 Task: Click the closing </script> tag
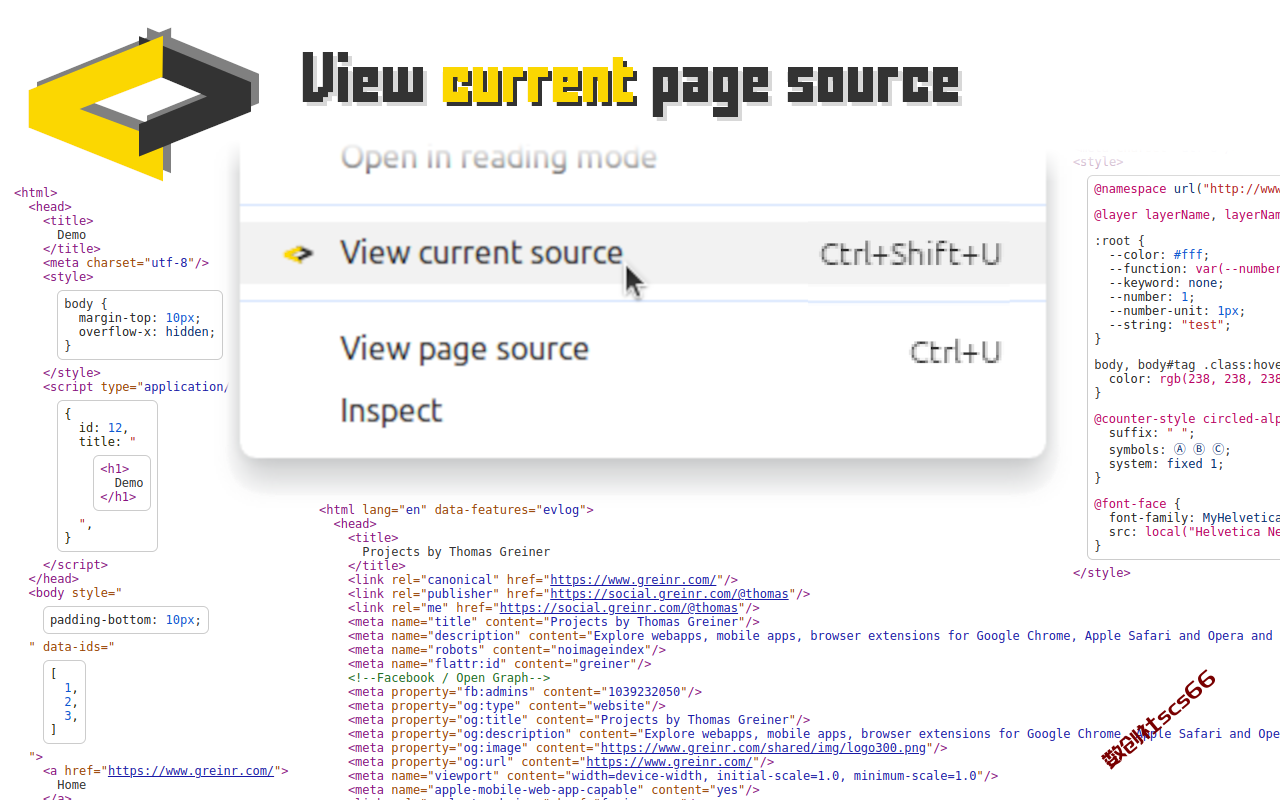point(76,565)
